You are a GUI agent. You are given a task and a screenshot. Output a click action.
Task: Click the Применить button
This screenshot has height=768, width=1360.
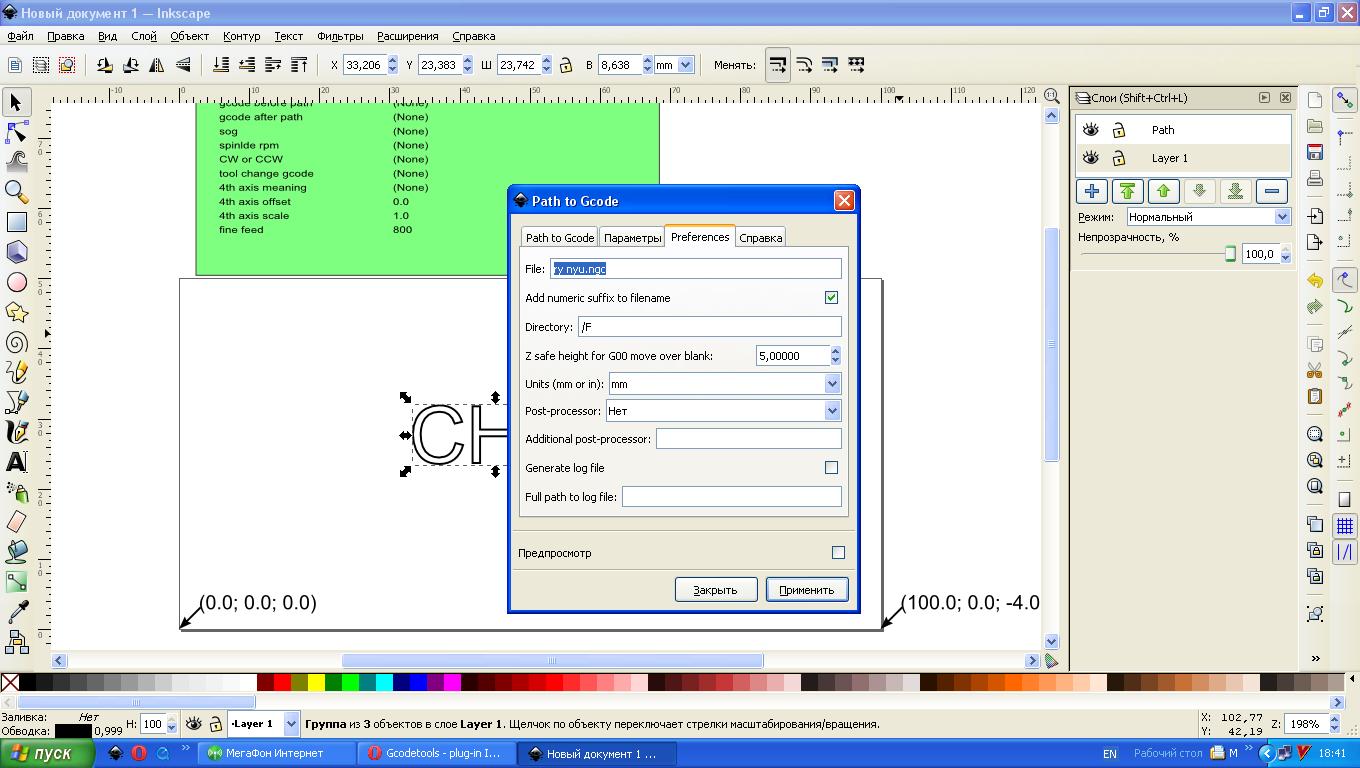click(806, 590)
